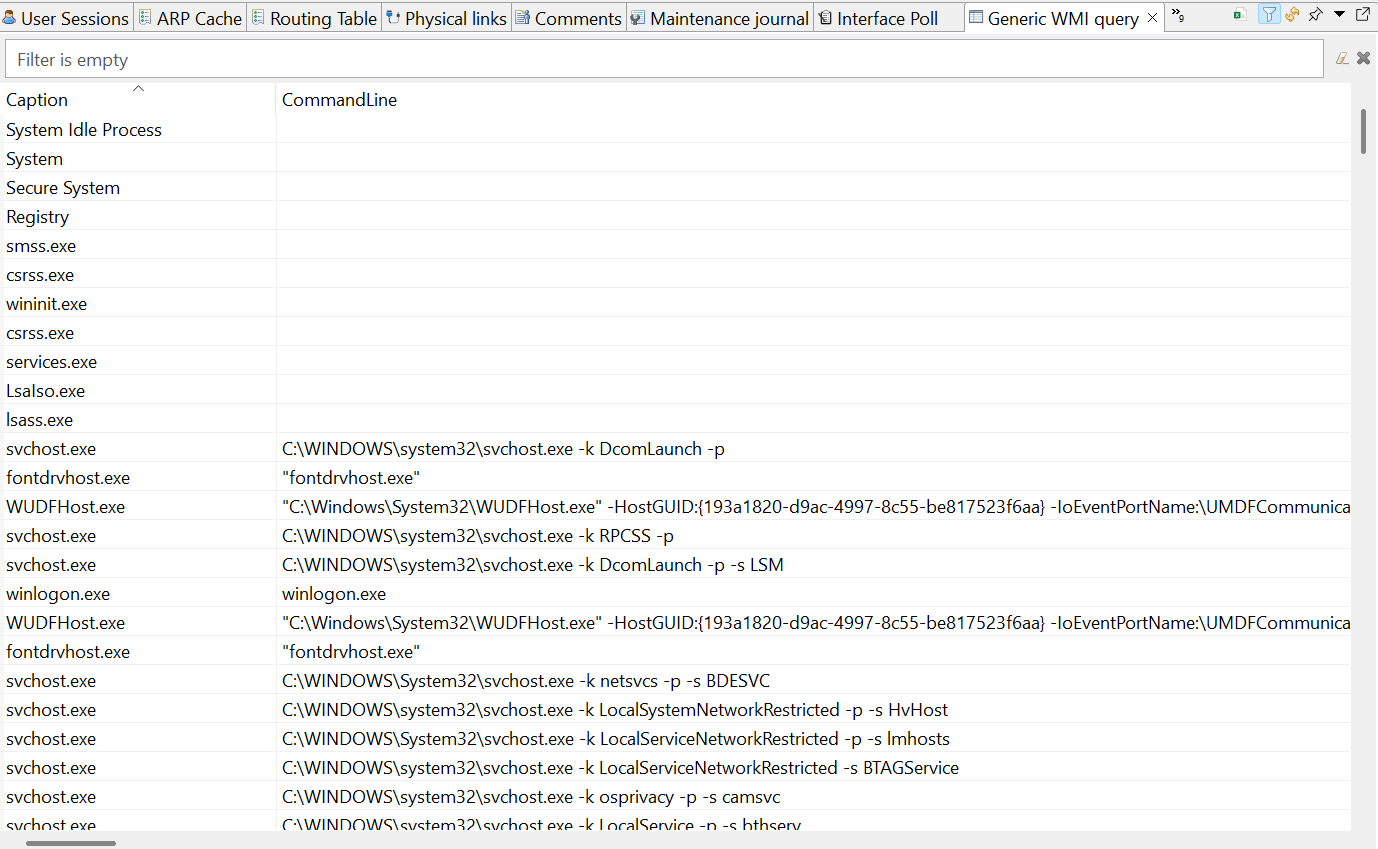This screenshot has width=1378, height=849.
Task: Click the X beside the filter field
Action: pos(1363,58)
